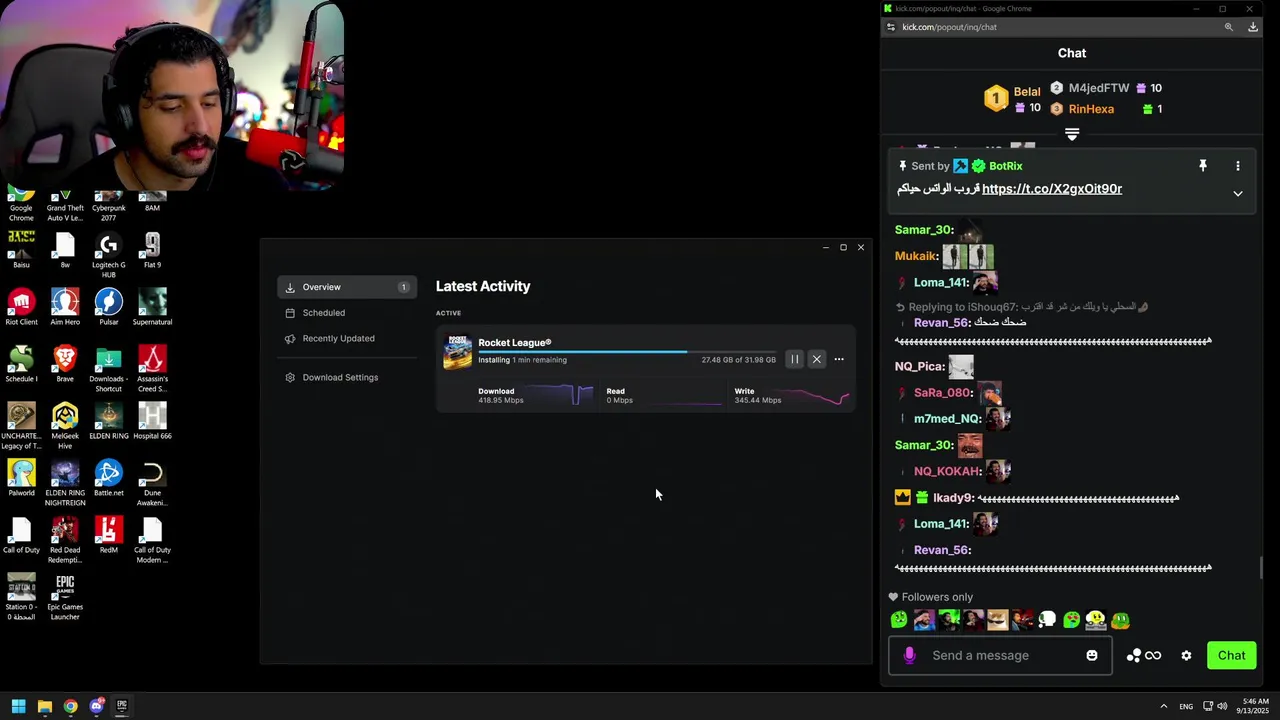Open the pinned BotRix link
The height and width of the screenshot is (720, 1280).
(x=1052, y=188)
